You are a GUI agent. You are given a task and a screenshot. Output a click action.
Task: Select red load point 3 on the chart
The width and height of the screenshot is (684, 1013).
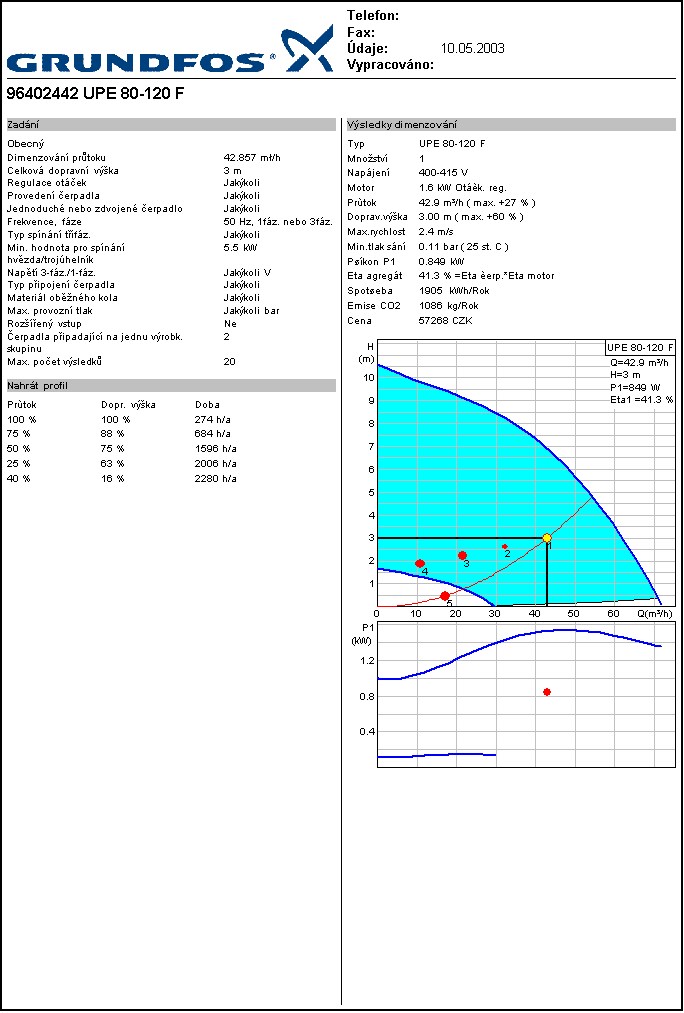pos(462,555)
